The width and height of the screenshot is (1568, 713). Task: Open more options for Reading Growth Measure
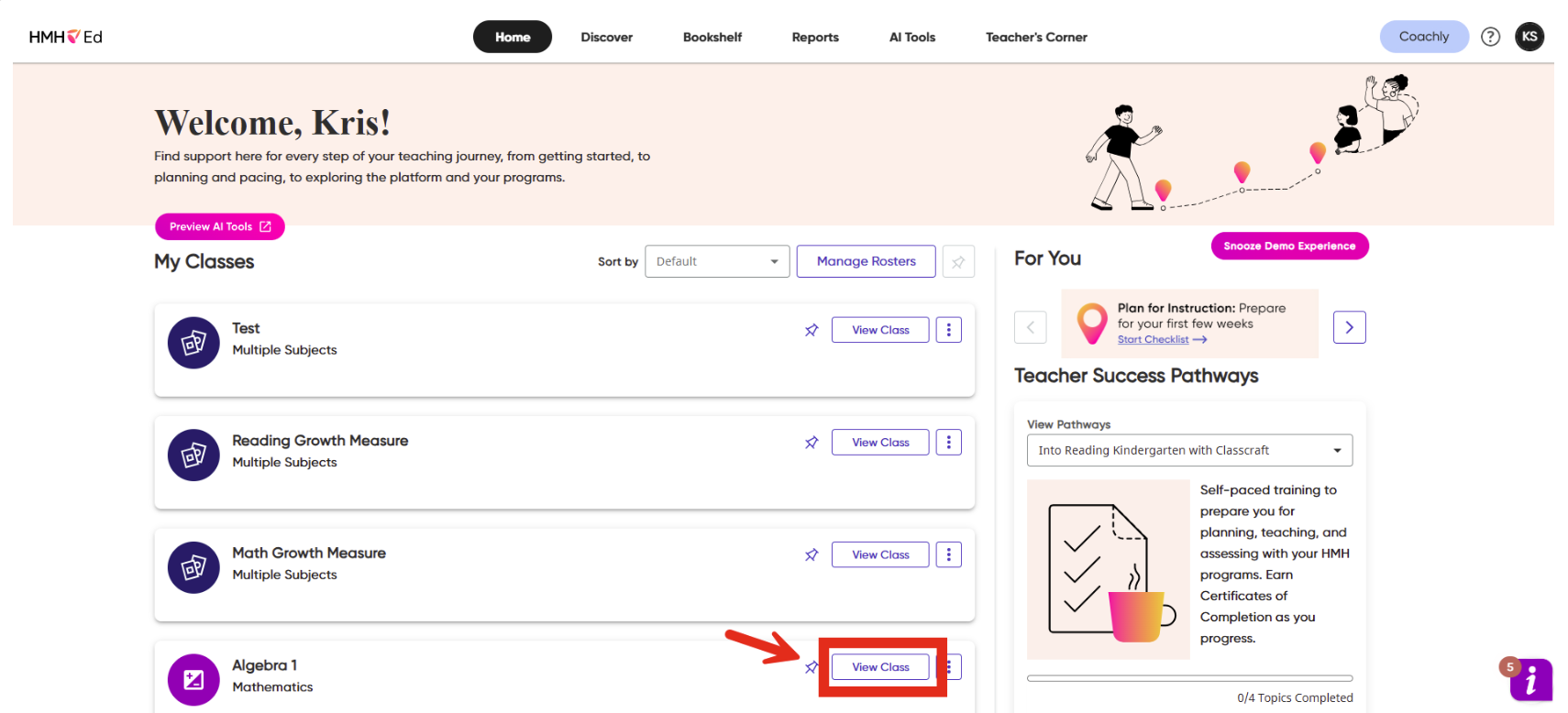tap(949, 443)
